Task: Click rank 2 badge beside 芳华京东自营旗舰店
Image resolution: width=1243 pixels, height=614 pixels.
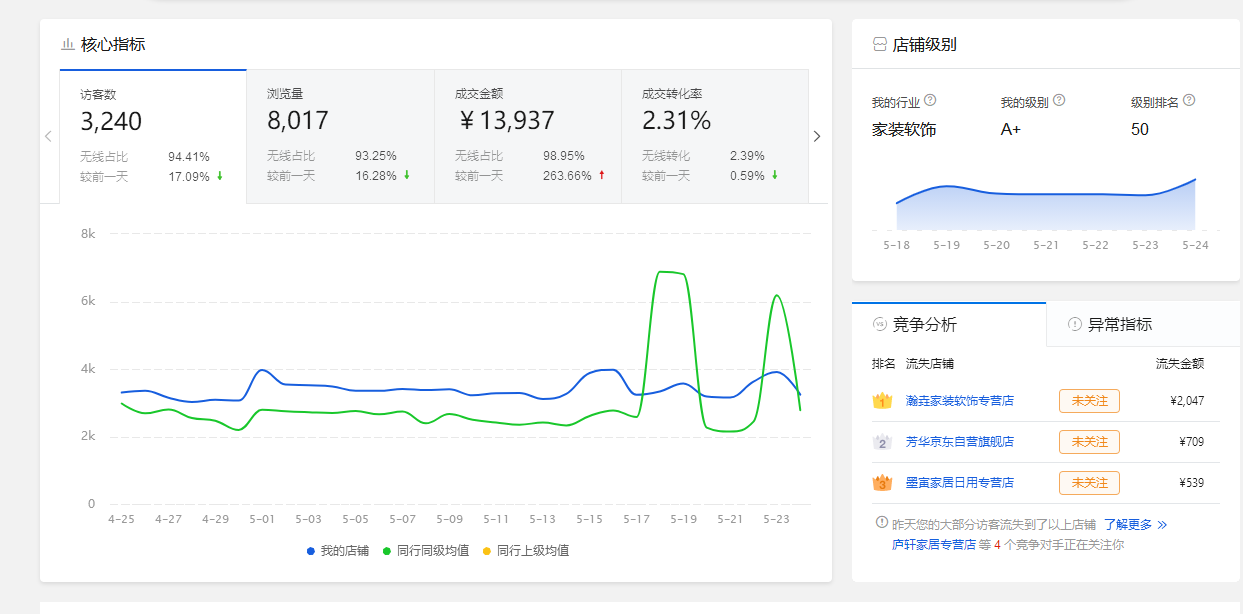Action: click(x=881, y=441)
